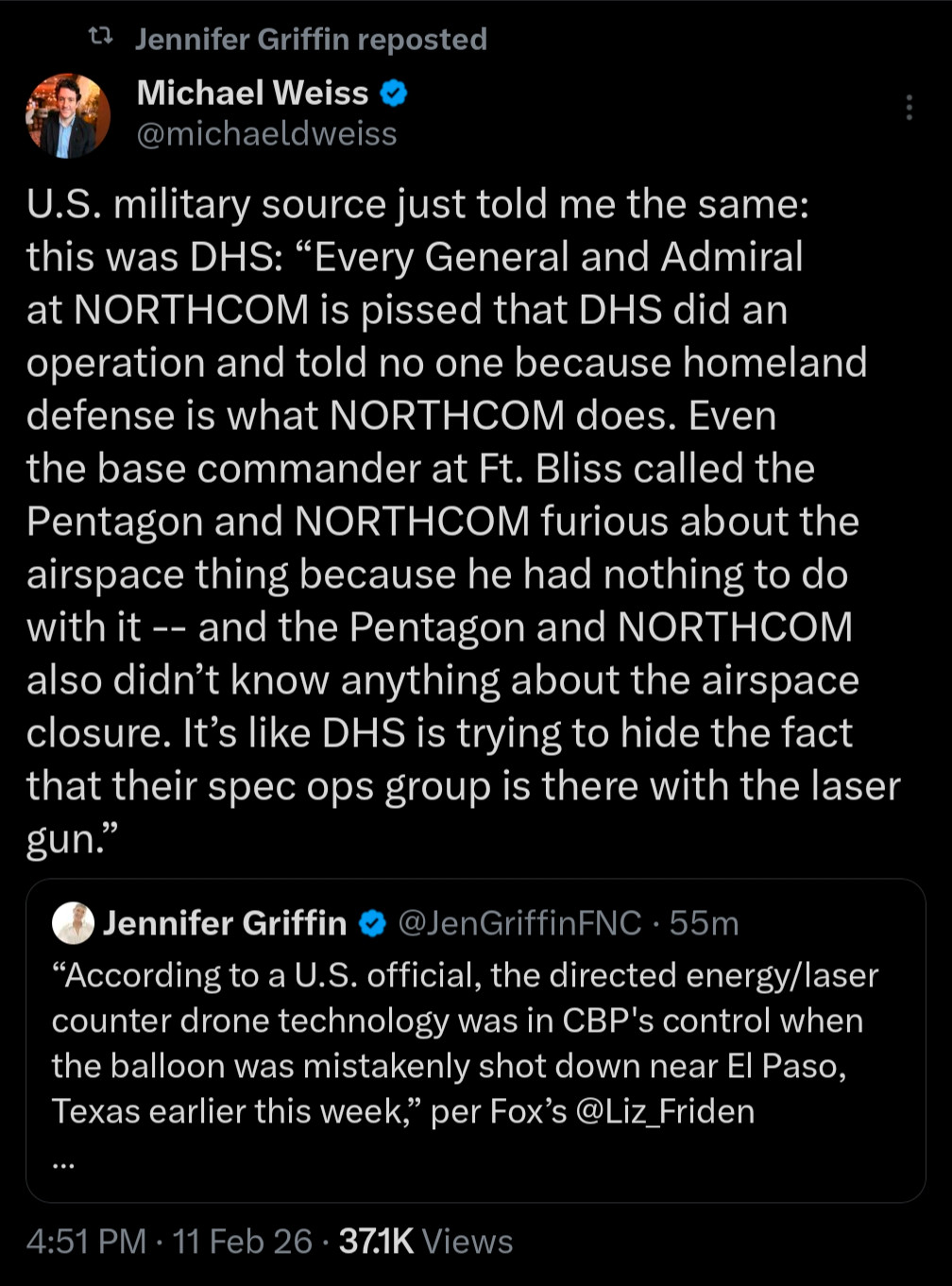Click the repost arrows icon at top
This screenshot has width=952, height=1286.
click(x=100, y=37)
